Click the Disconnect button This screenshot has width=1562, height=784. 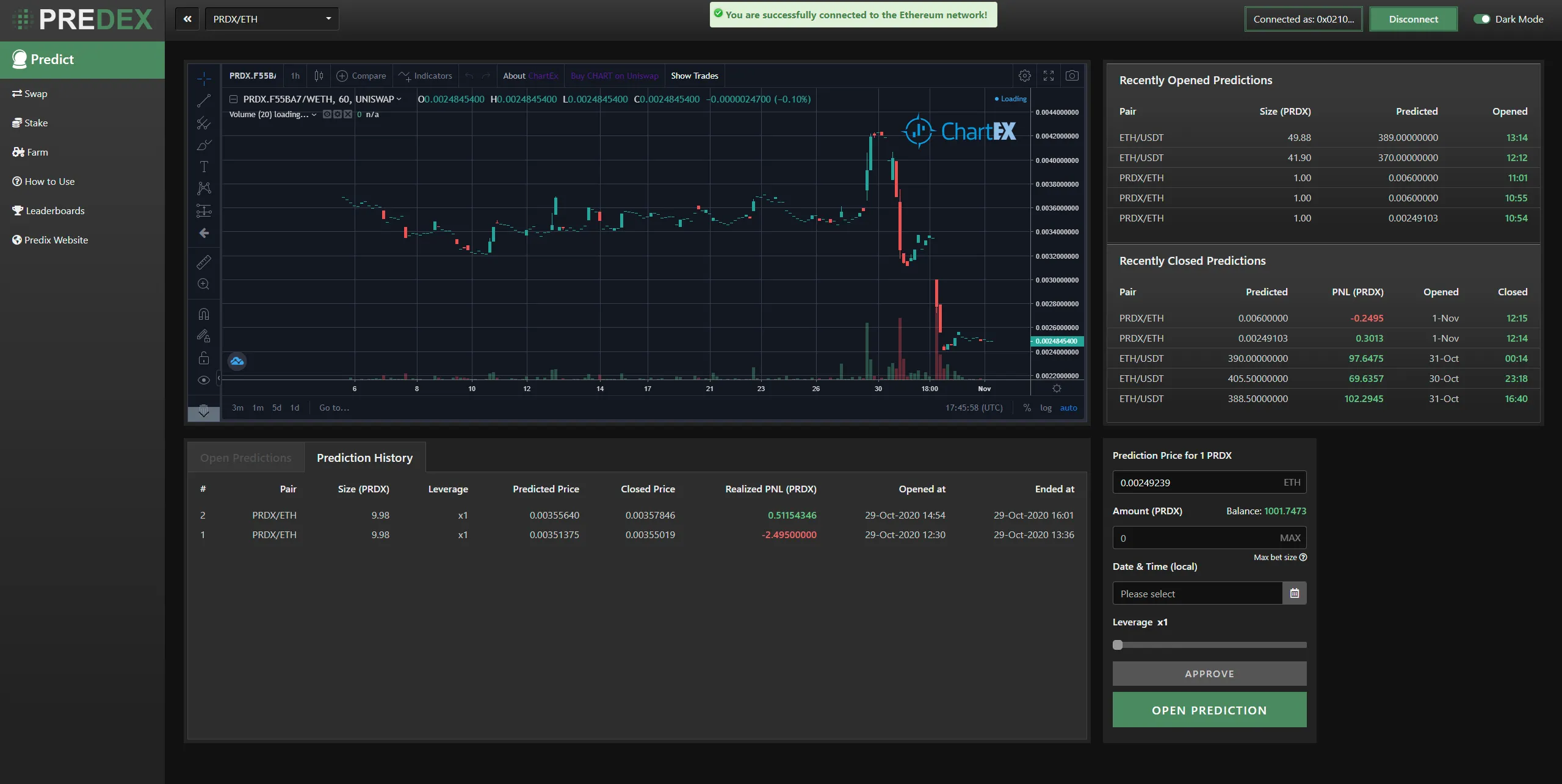pyautogui.click(x=1412, y=19)
